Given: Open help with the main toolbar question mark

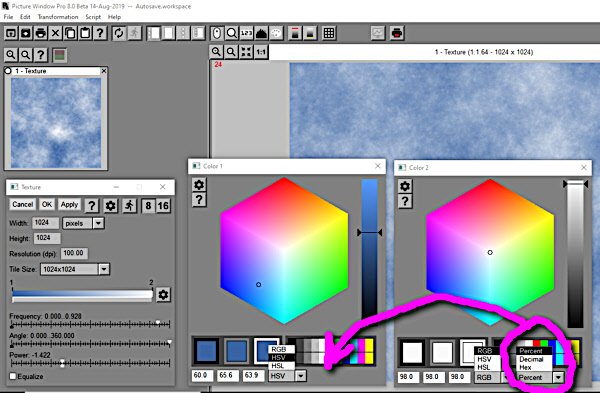Looking at the screenshot, I should click(100, 33).
